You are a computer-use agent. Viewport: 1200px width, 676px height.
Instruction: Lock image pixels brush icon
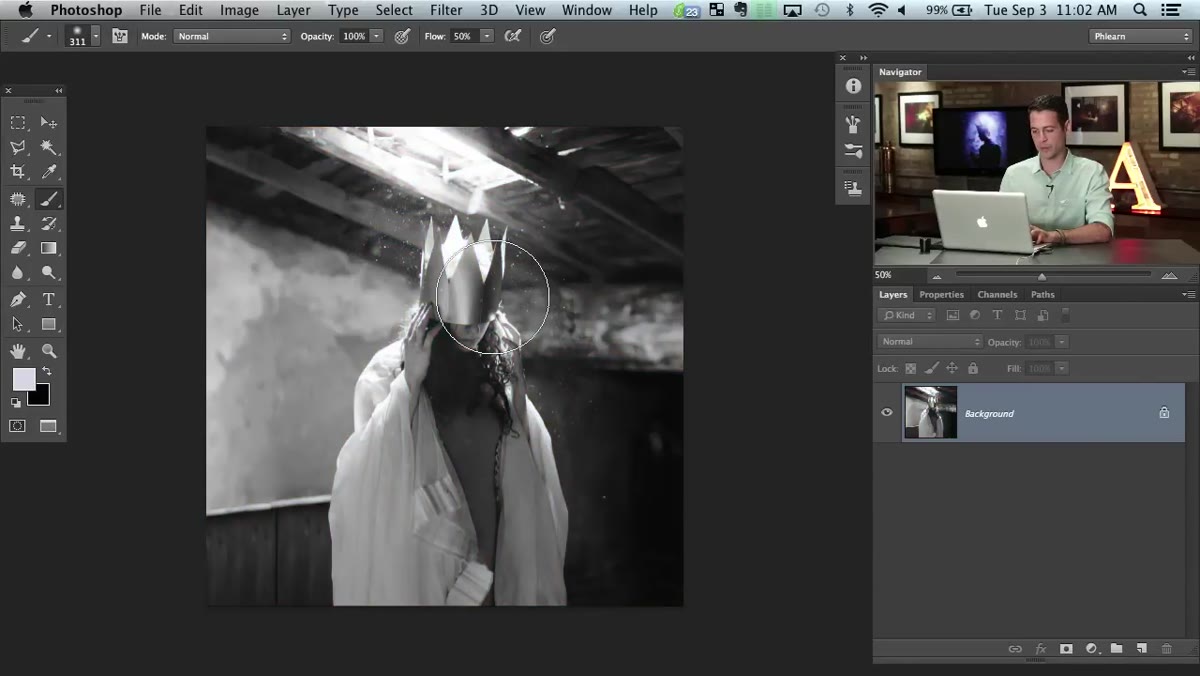pos(932,368)
